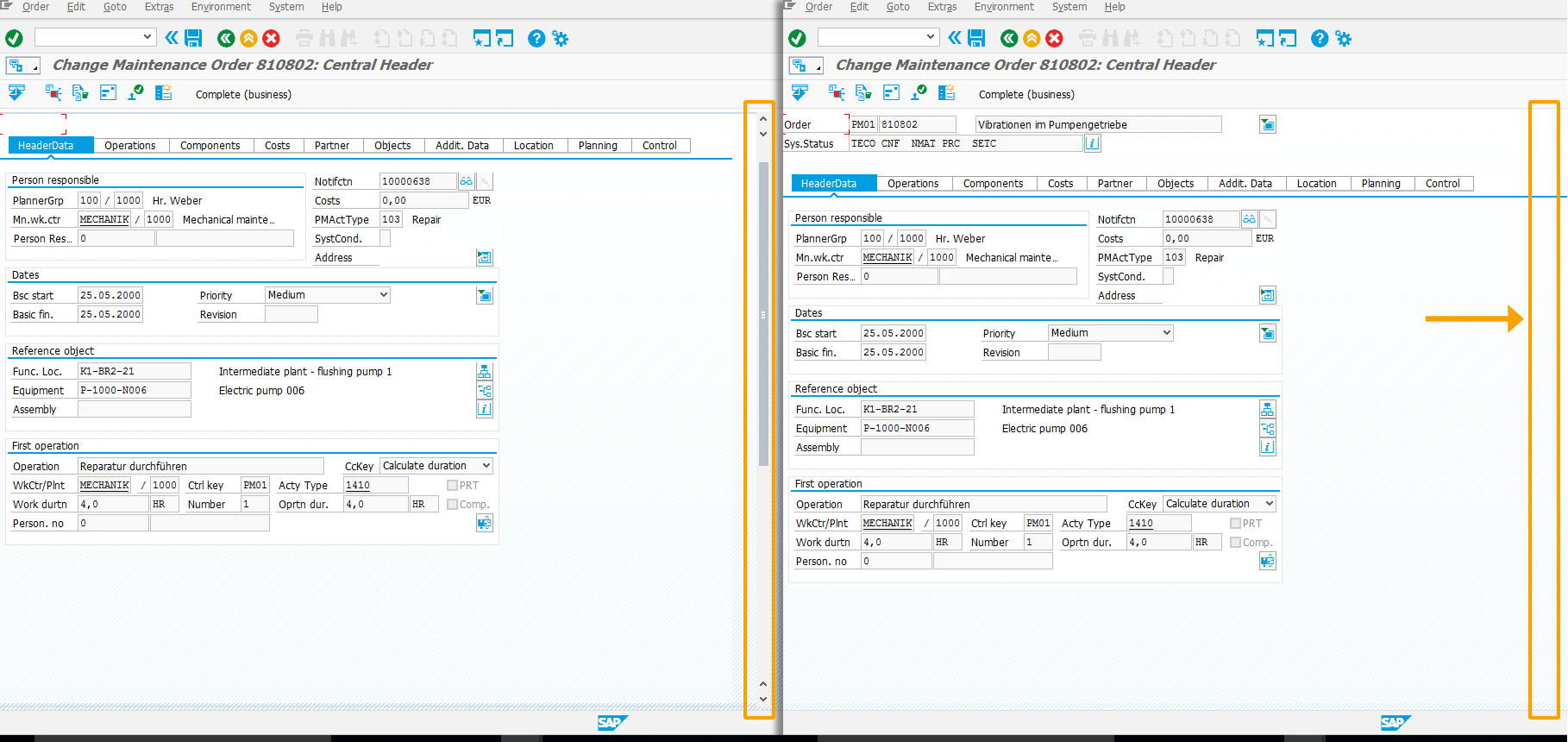The image size is (1568, 742).
Task: Save the order in right window
Action: [x=976, y=38]
